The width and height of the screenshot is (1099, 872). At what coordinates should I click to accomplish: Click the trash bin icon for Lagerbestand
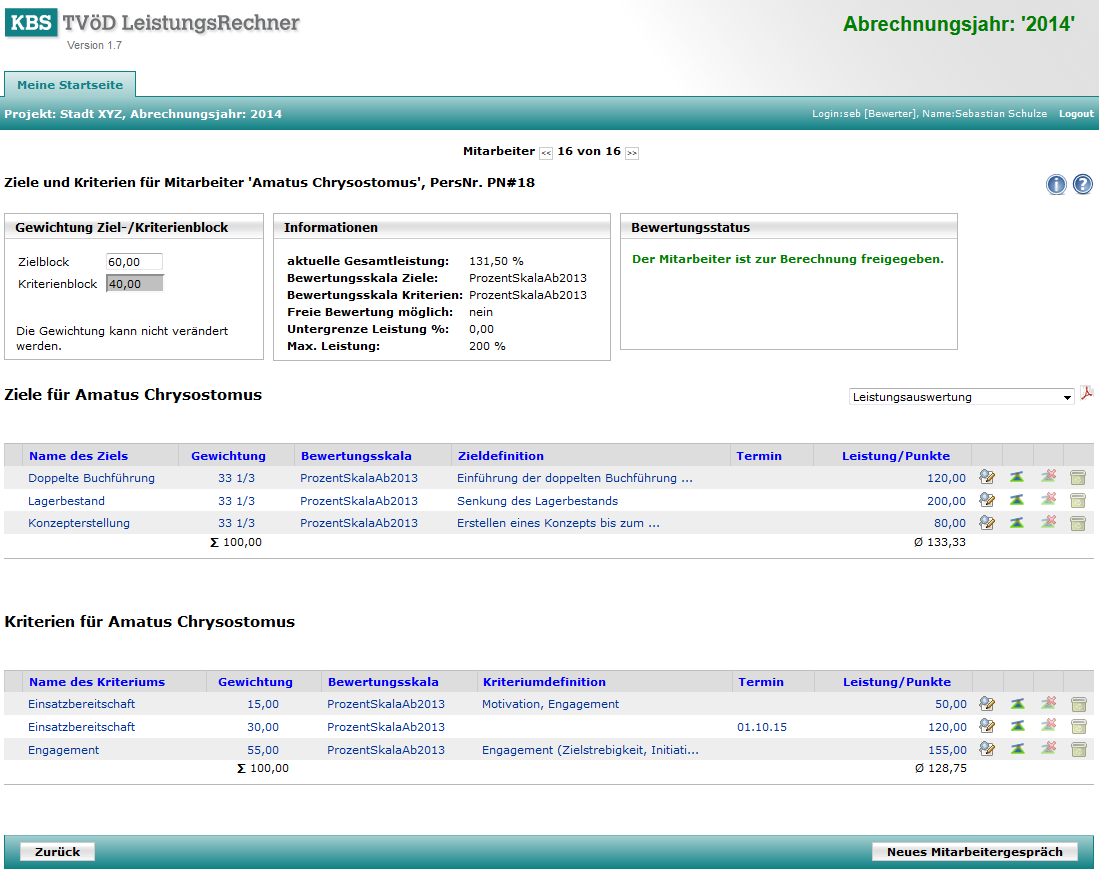pyautogui.click(x=1078, y=500)
